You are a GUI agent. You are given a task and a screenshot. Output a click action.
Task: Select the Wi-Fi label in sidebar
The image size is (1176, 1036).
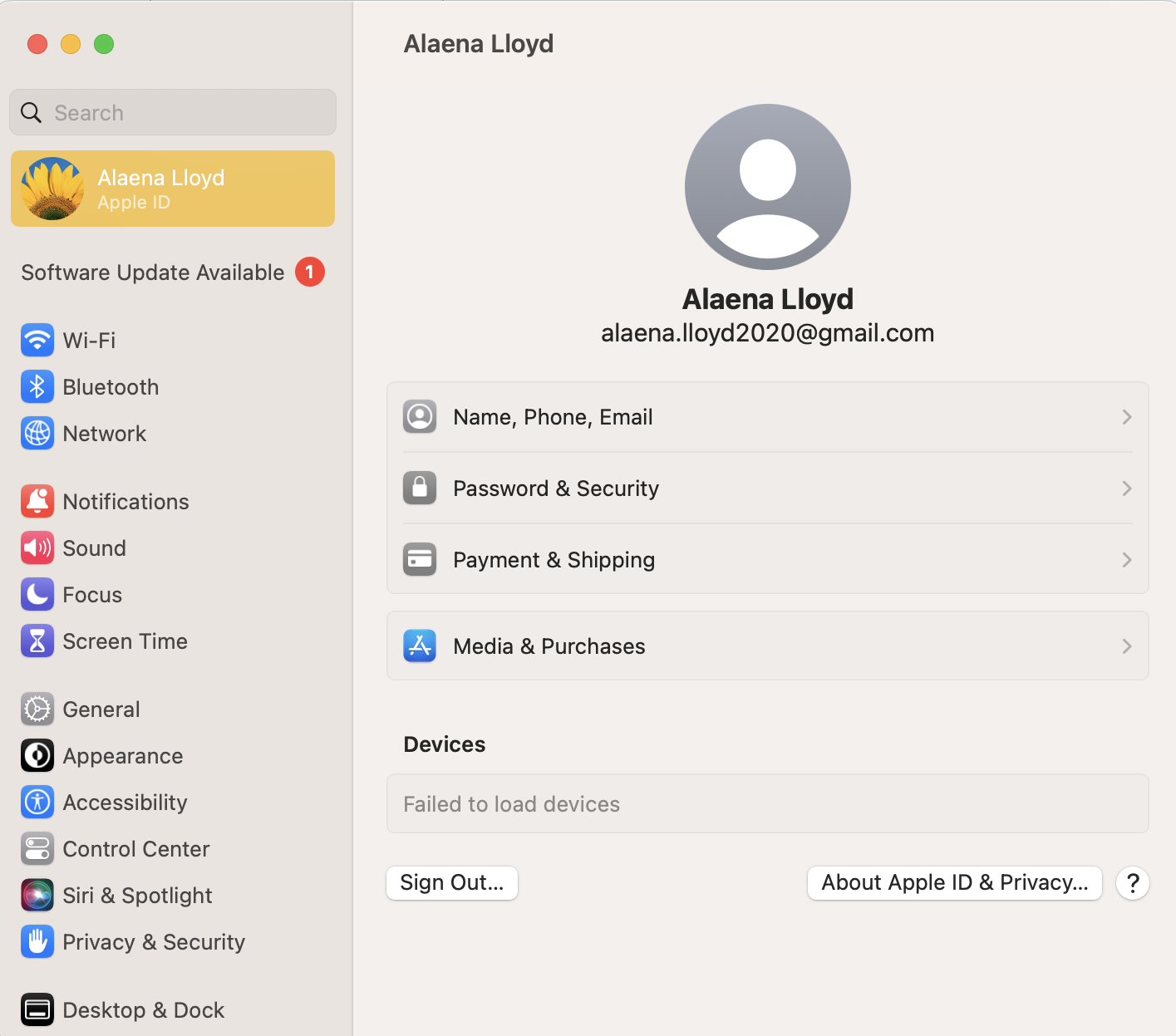(89, 341)
